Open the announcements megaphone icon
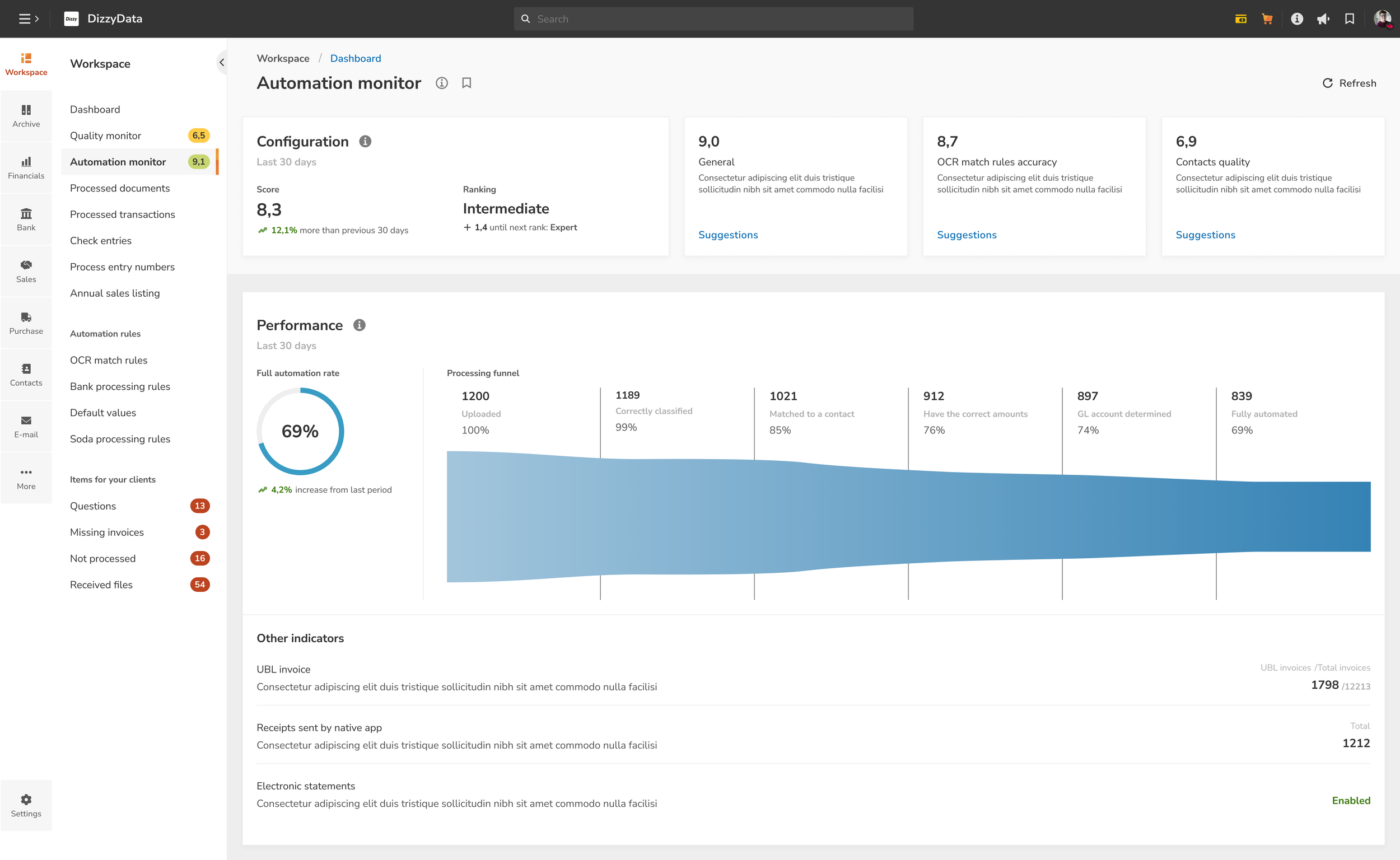The image size is (1400, 860). [x=1323, y=19]
